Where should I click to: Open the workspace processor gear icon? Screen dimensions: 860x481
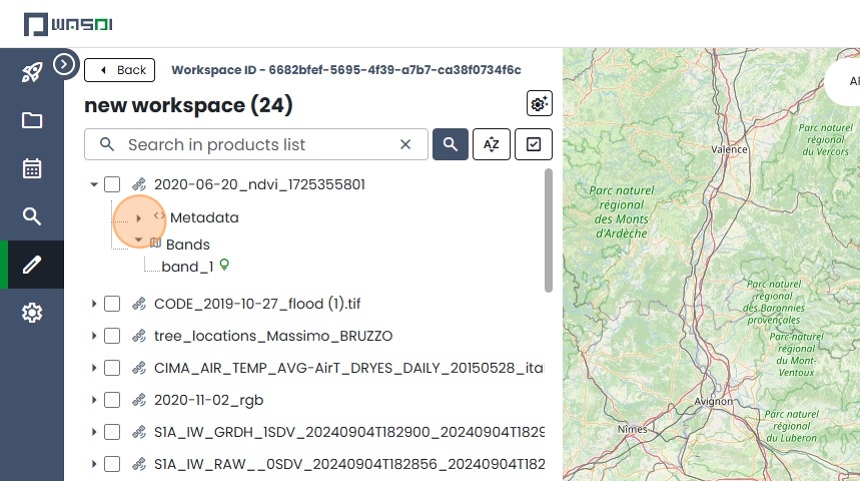[539, 103]
